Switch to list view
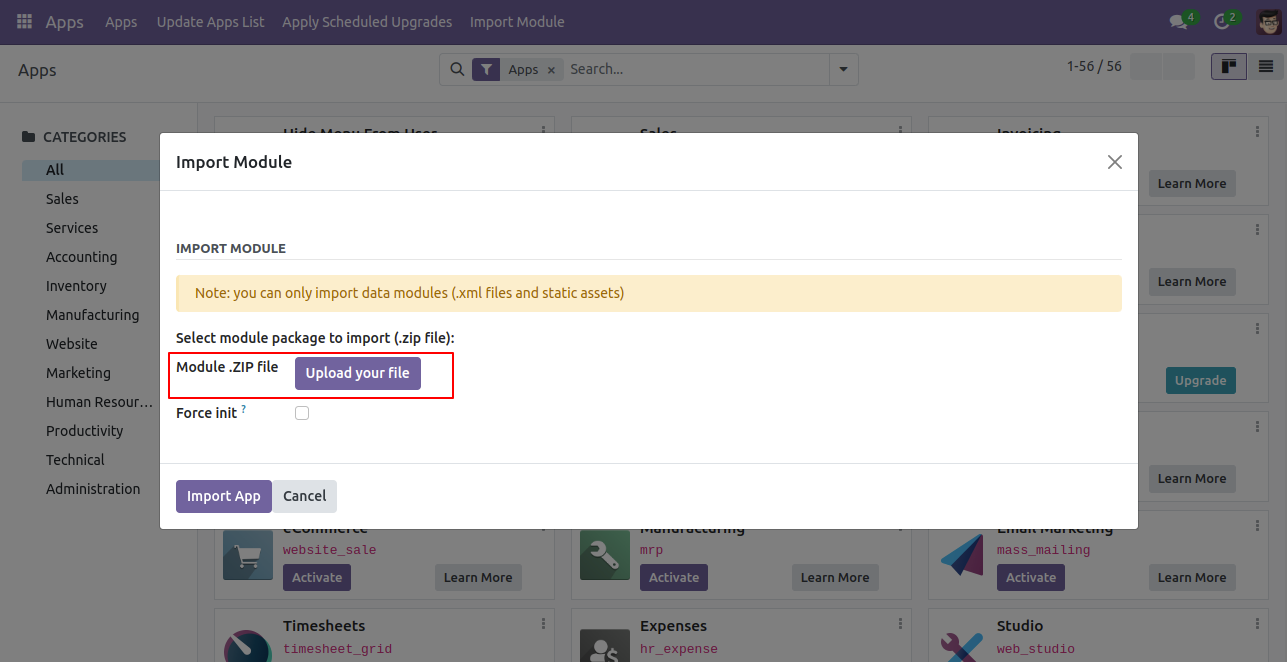This screenshot has height=662, width=1287. 1265,67
